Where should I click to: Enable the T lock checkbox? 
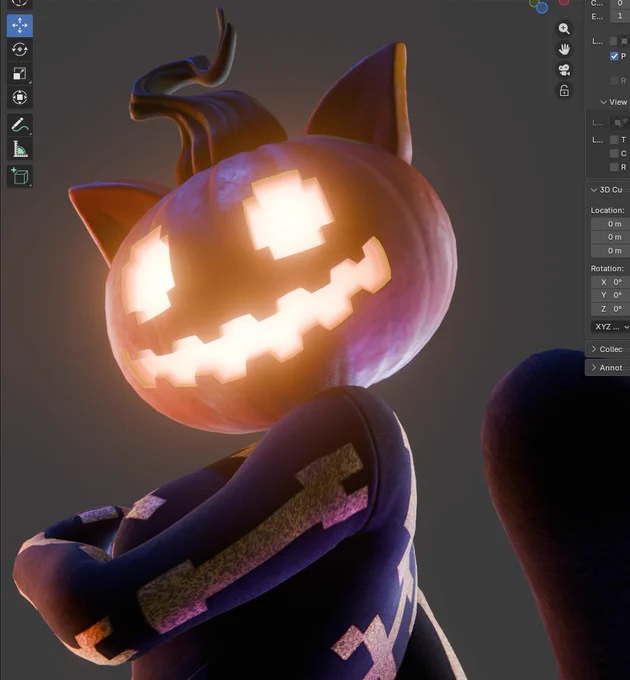(x=614, y=140)
